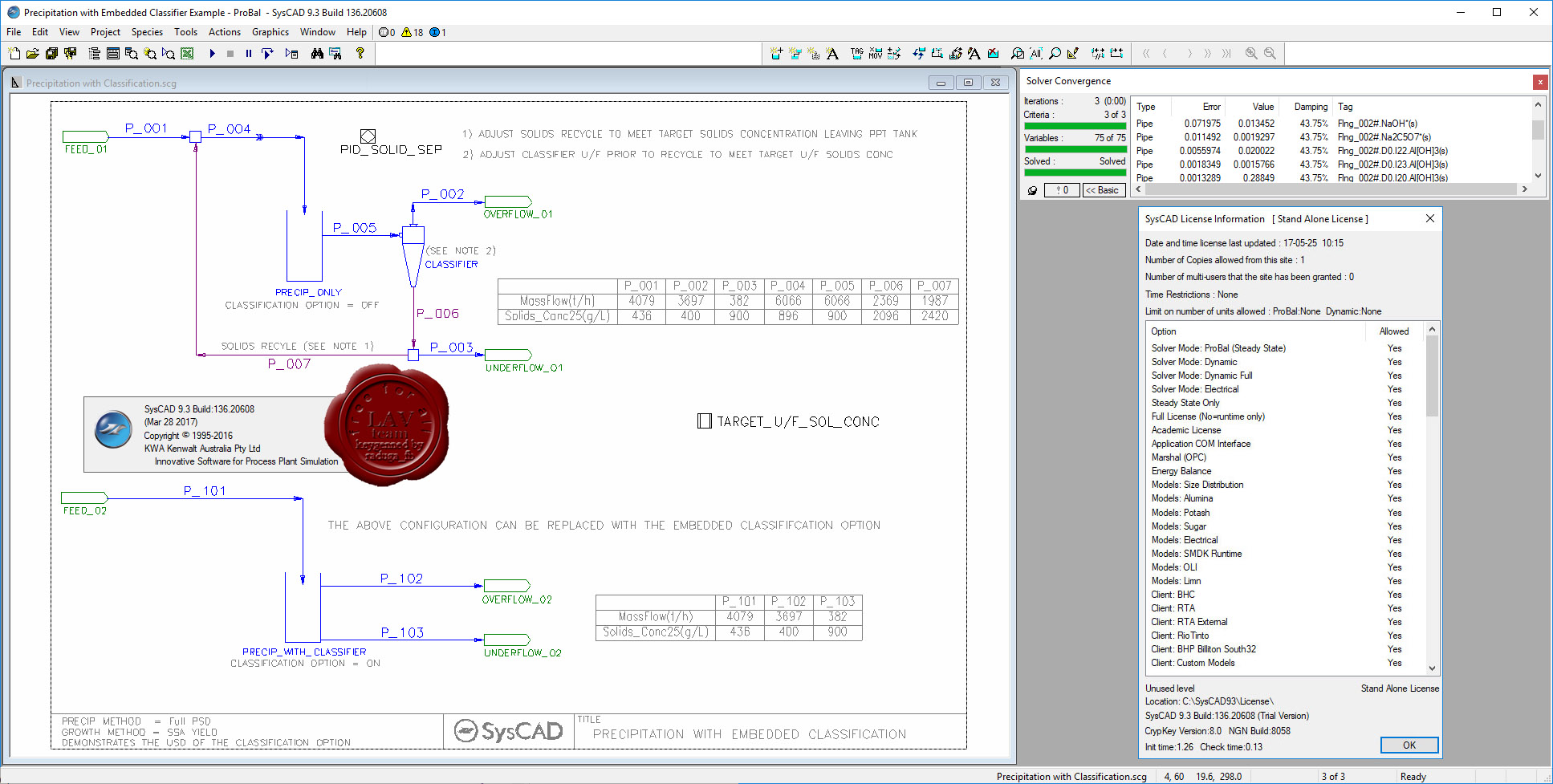Click the Step solver icon
Screen dimensions: 1553x784
point(267,54)
